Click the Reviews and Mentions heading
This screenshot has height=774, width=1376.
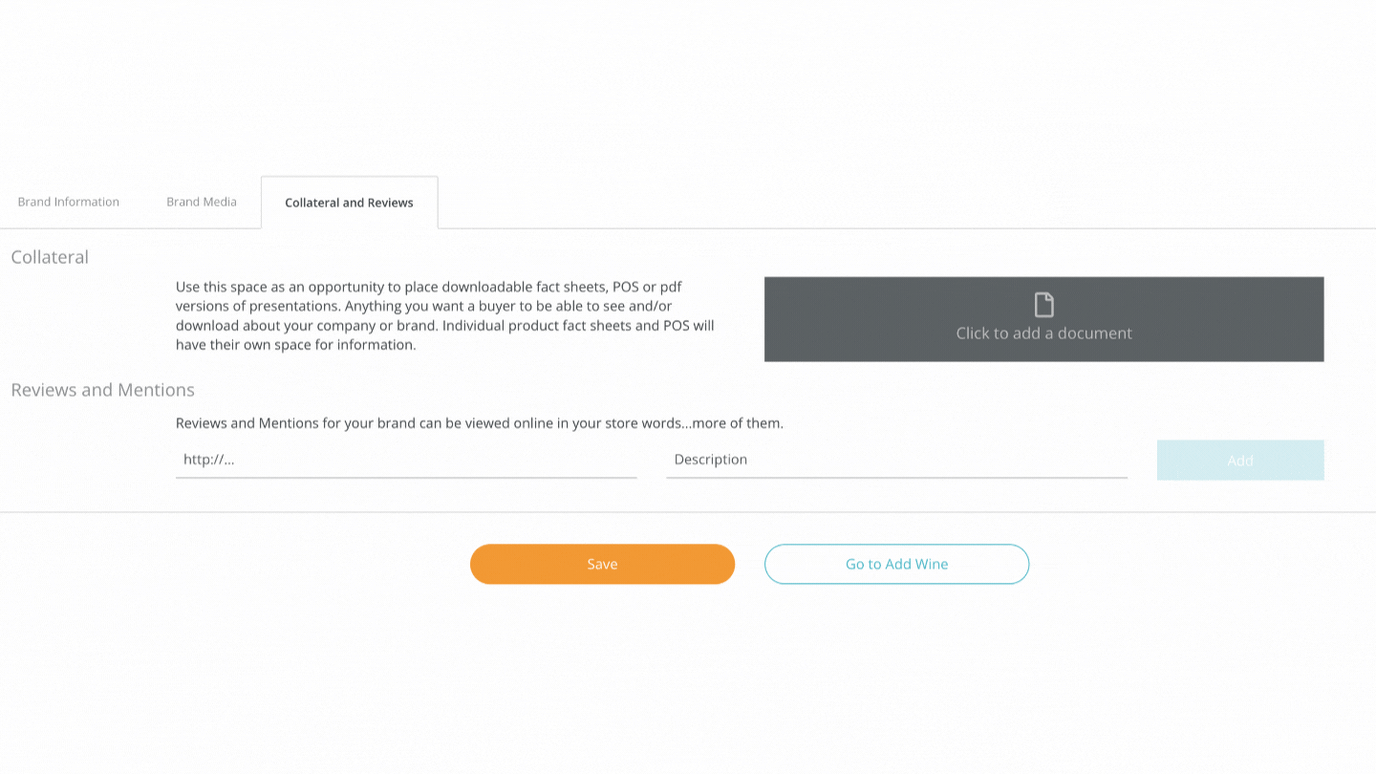102,389
